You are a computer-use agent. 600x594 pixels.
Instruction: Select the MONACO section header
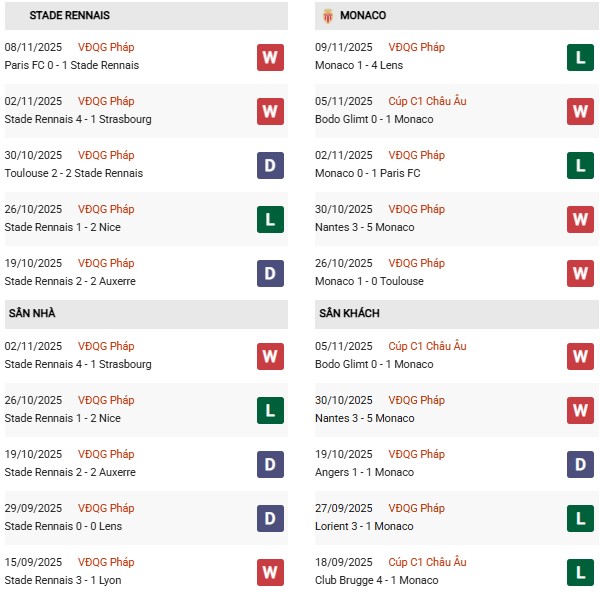362,16
